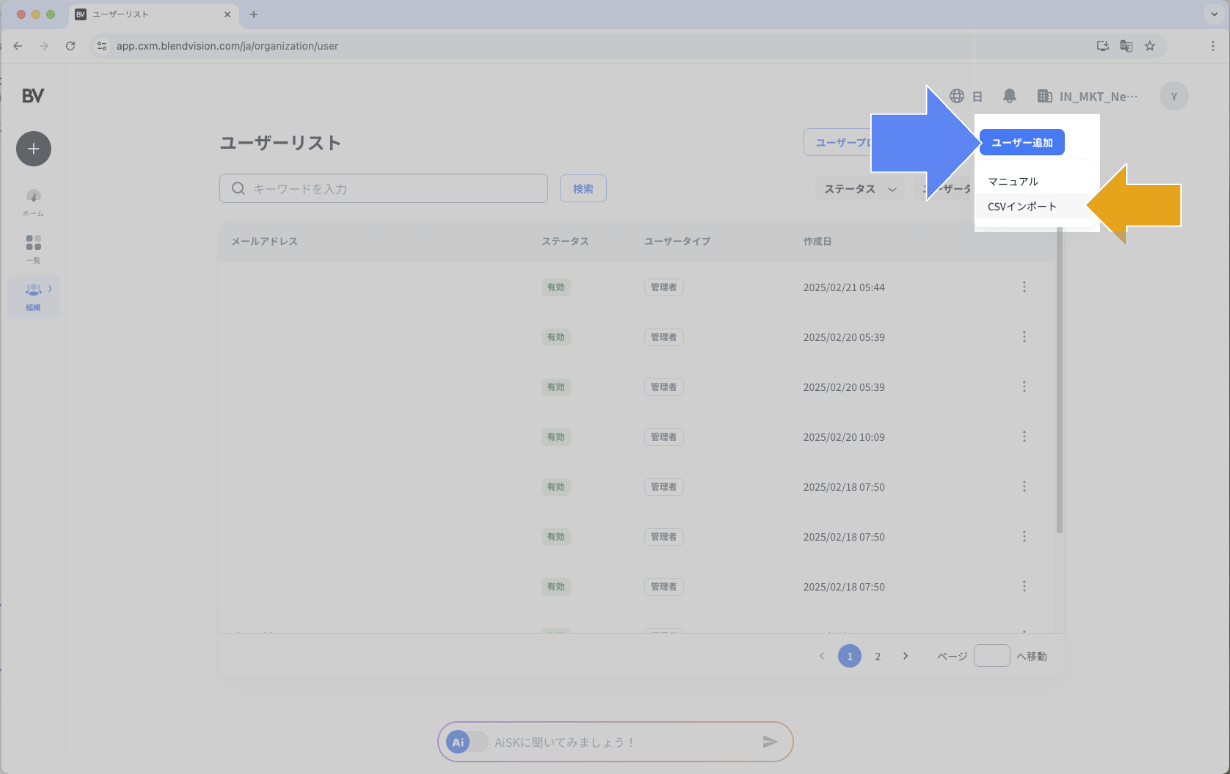Open the round plus create button
The width and height of the screenshot is (1230, 774).
[33, 148]
